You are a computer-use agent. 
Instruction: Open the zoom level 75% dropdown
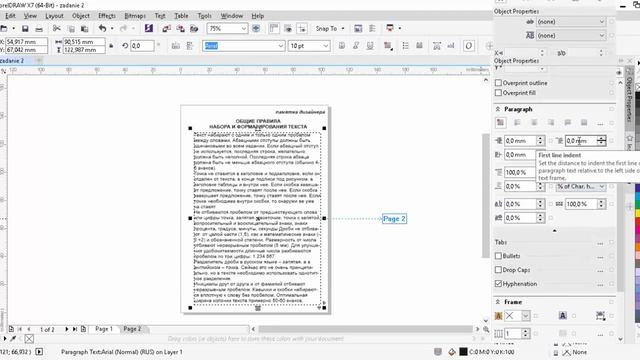click(x=244, y=29)
